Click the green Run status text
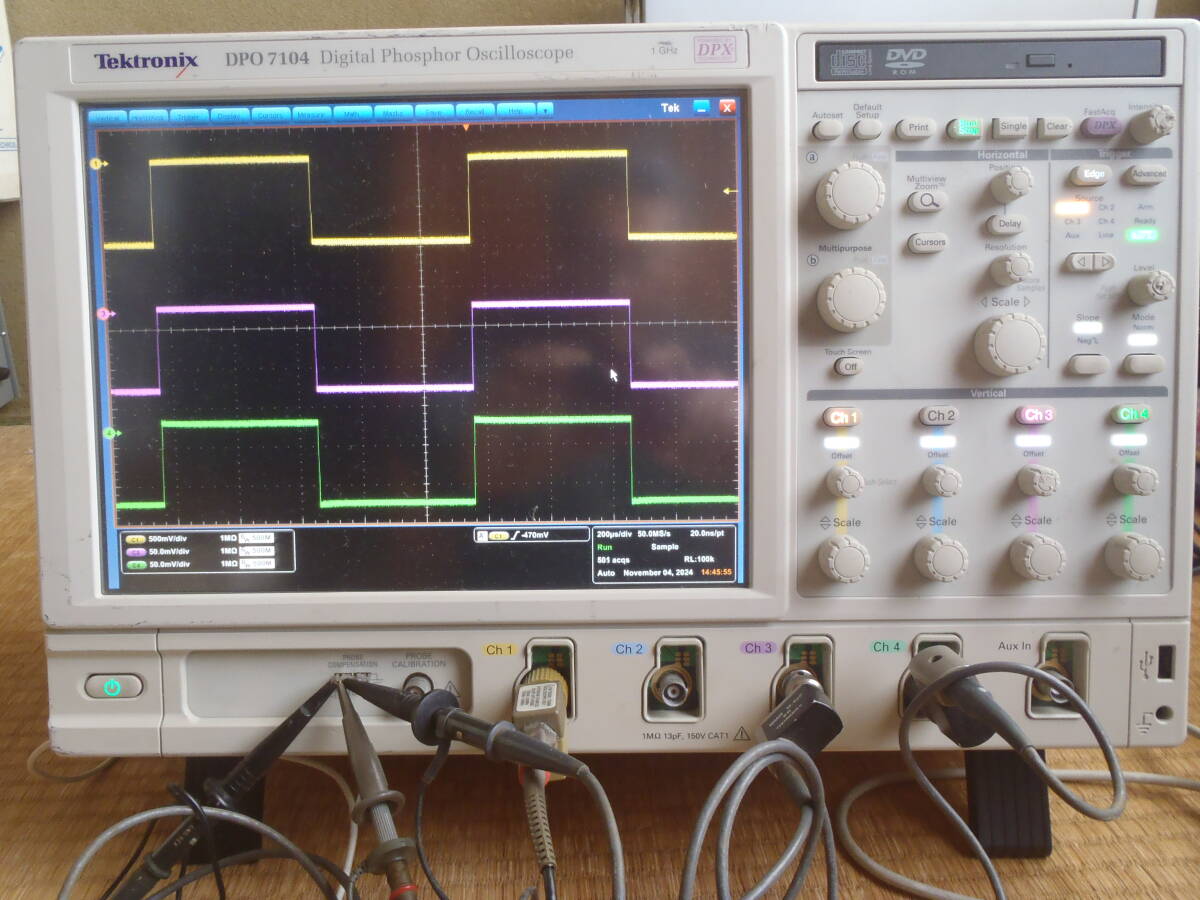Image resolution: width=1200 pixels, height=900 pixels. click(603, 547)
